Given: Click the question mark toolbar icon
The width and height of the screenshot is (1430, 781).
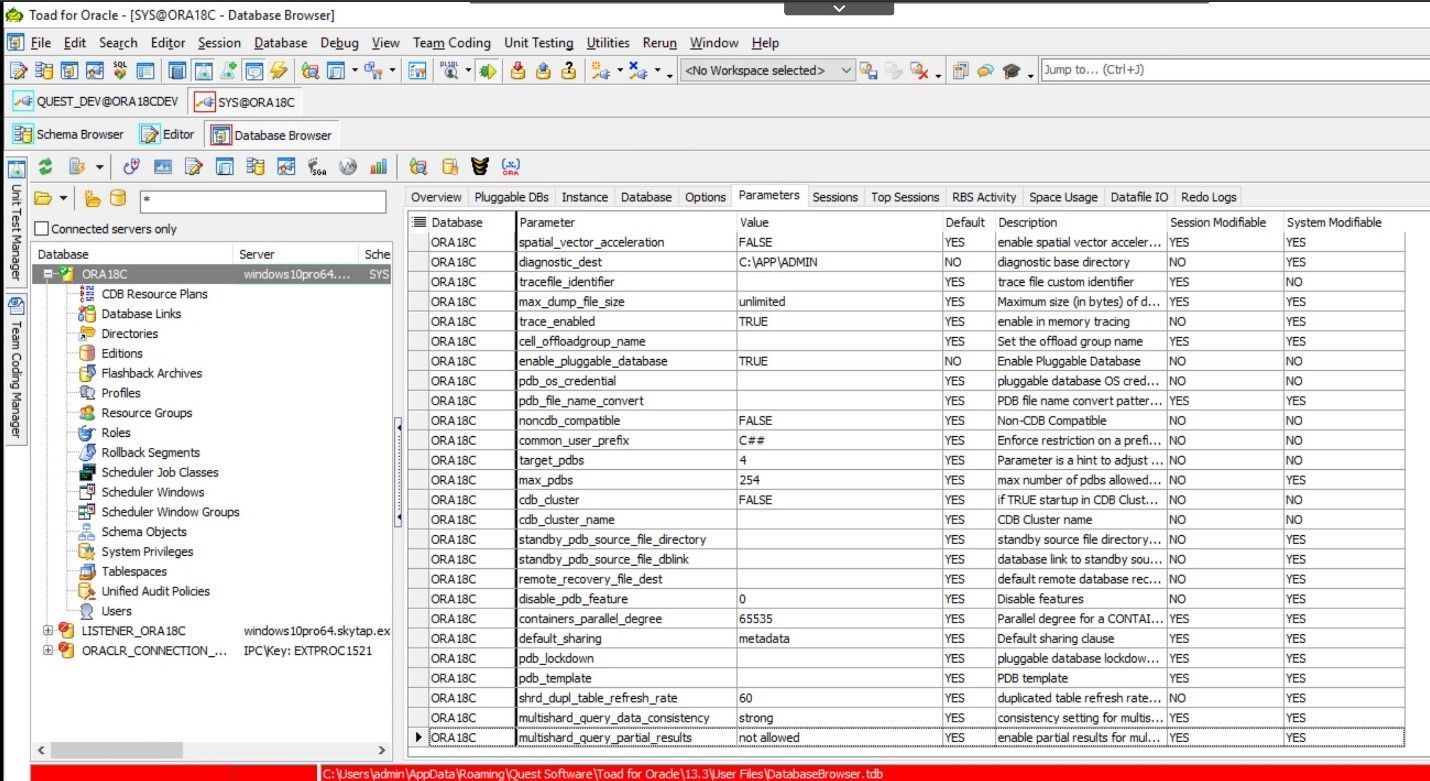Looking at the screenshot, I should [568, 71].
